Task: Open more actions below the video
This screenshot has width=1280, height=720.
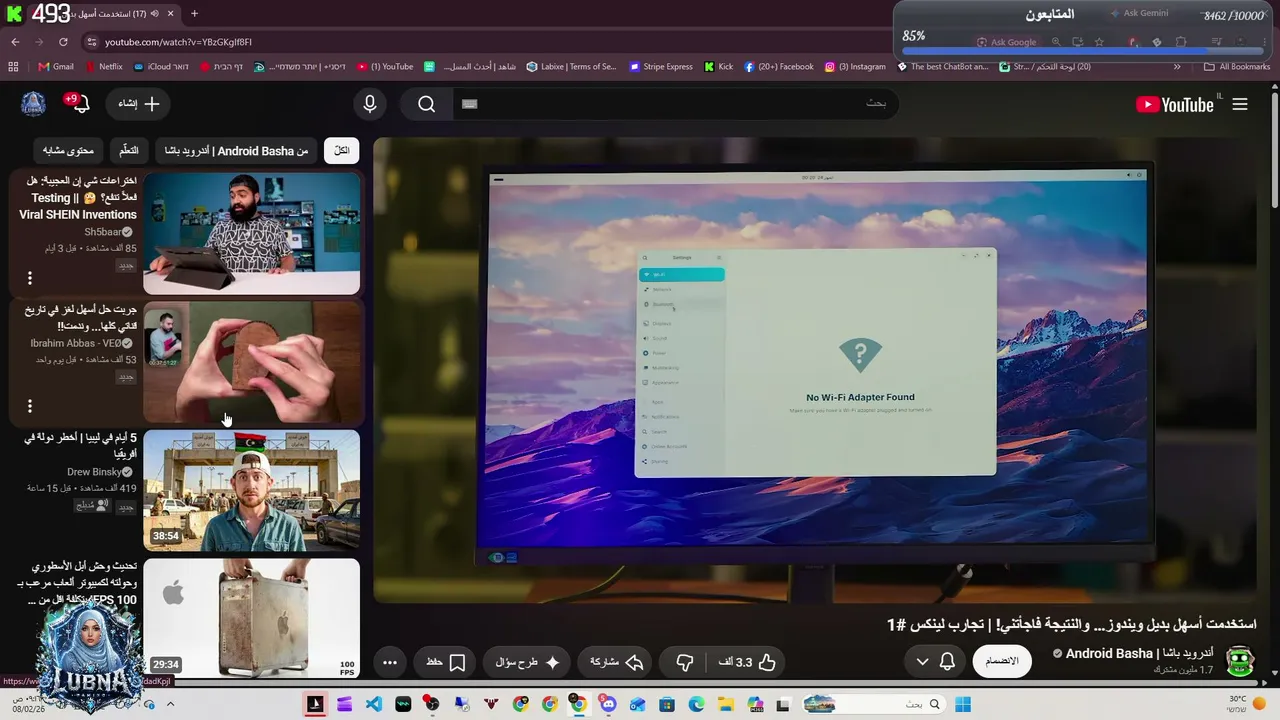Action: click(x=390, y=662)
